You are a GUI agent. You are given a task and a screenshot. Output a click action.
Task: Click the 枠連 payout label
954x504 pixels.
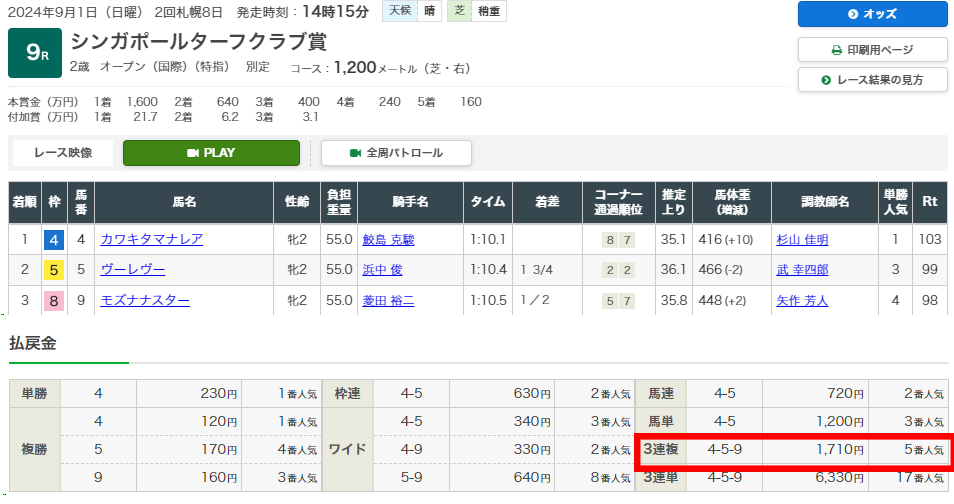pos(347,394)
